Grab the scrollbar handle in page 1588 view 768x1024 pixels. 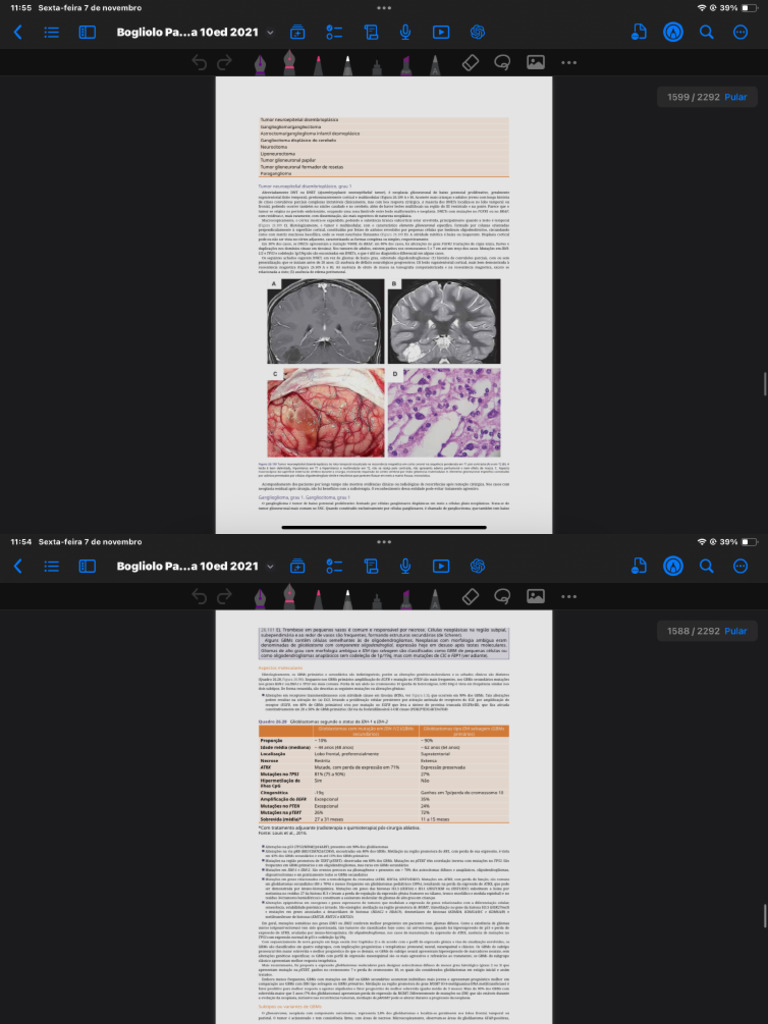[x=765, y=917]
